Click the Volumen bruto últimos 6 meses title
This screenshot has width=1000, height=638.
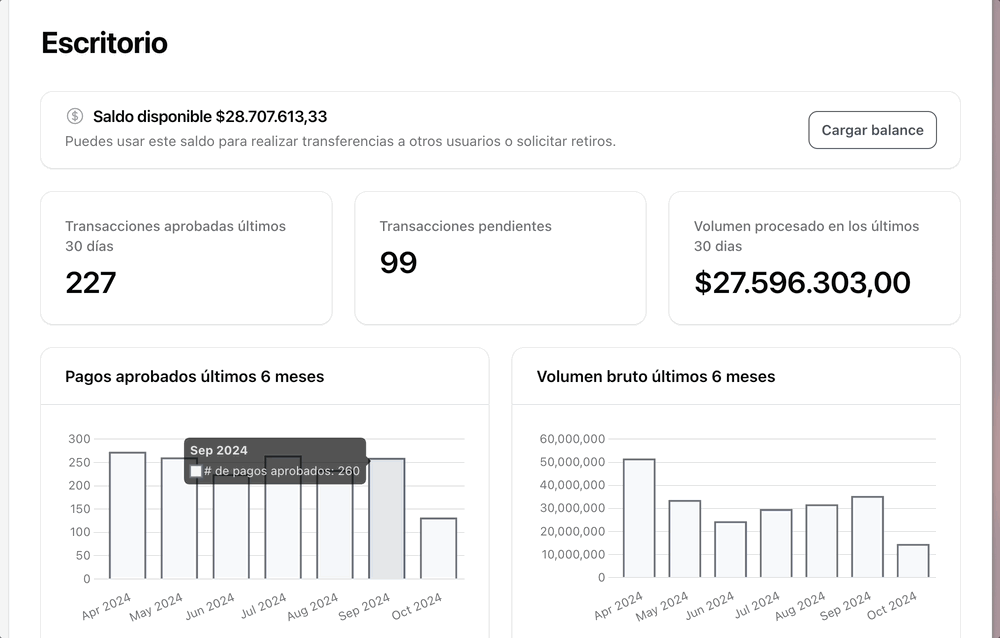click(655, 377)
